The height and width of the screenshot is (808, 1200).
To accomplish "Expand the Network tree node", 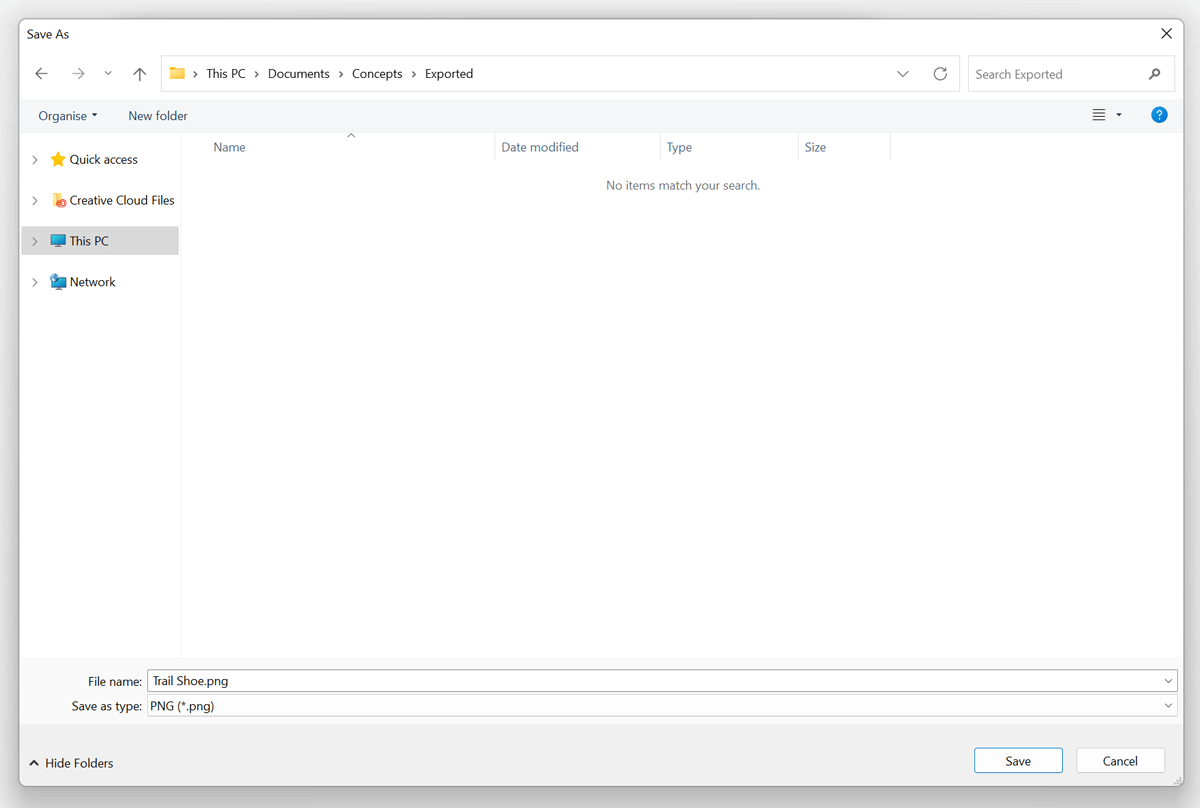I will [35, 283].
